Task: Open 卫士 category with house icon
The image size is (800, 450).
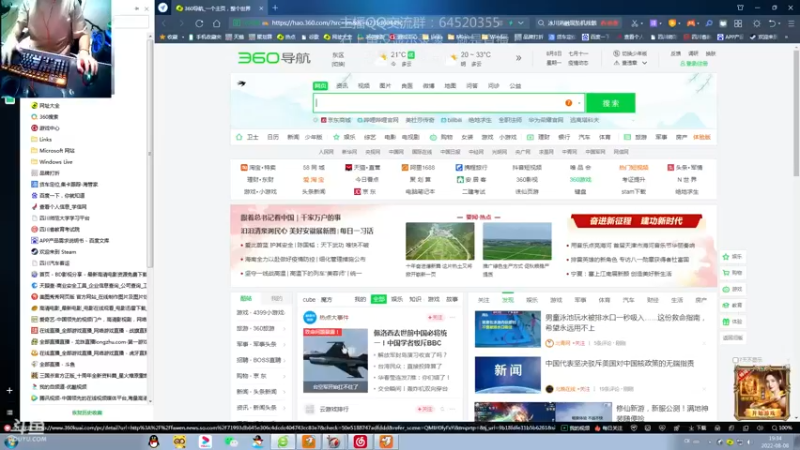Action: point(247,137)
